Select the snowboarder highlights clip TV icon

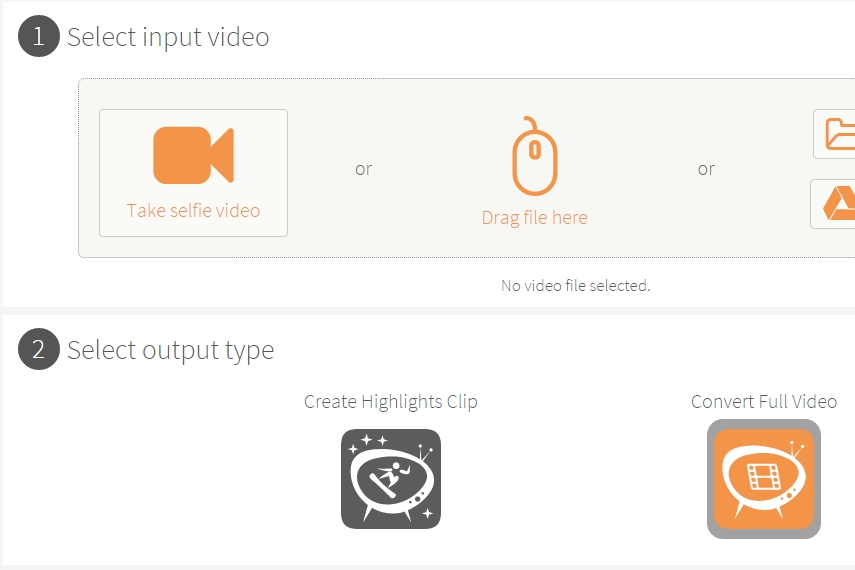(391, 479)
